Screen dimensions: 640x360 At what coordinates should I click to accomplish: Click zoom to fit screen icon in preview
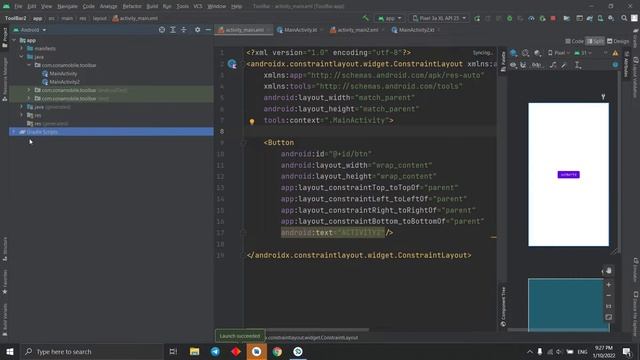(x=609, y=317)
